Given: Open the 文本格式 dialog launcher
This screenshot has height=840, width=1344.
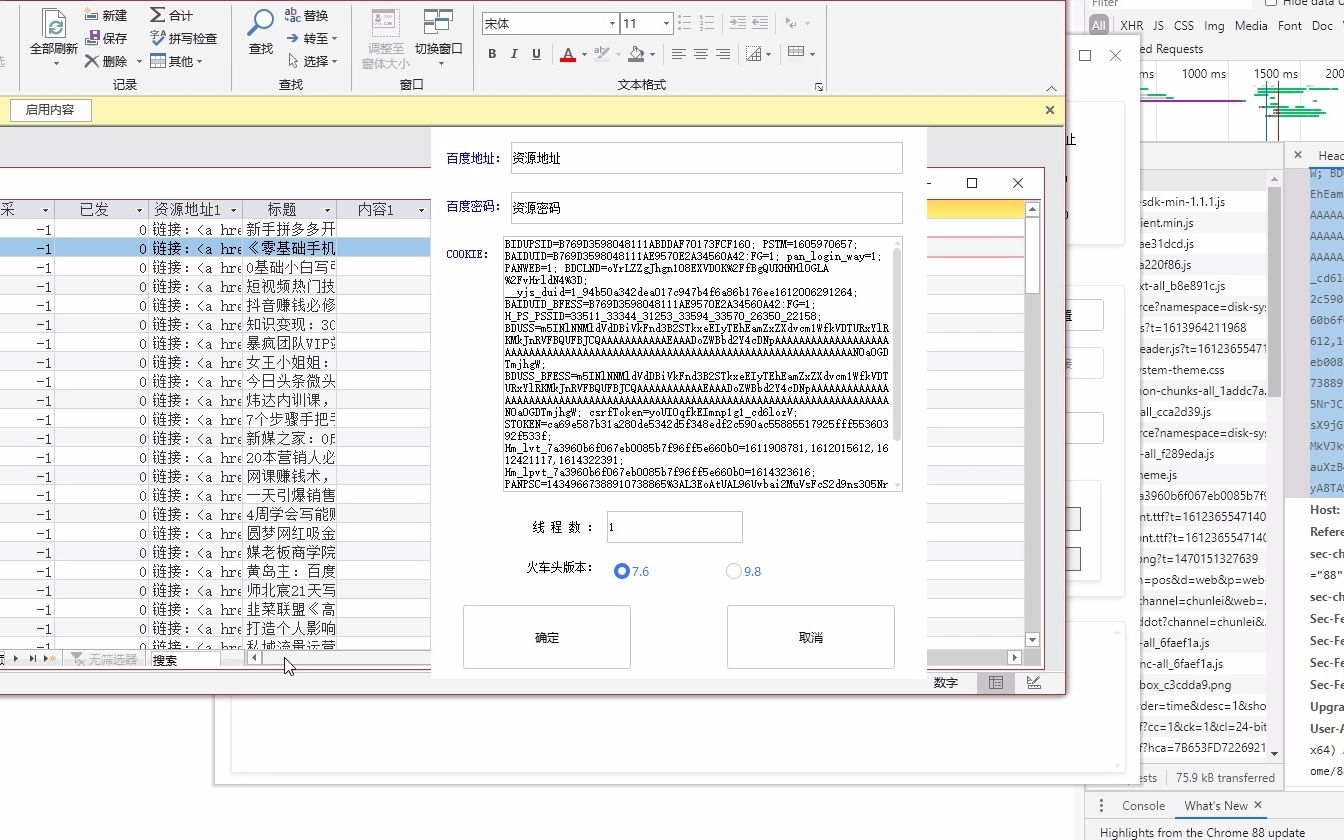Looking at the screenshot, I should point(819,87).
